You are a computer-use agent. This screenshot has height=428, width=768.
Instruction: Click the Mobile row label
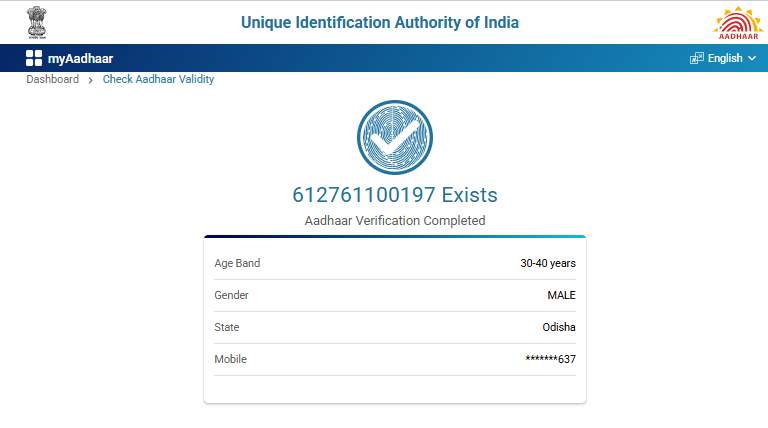[230, 359]
